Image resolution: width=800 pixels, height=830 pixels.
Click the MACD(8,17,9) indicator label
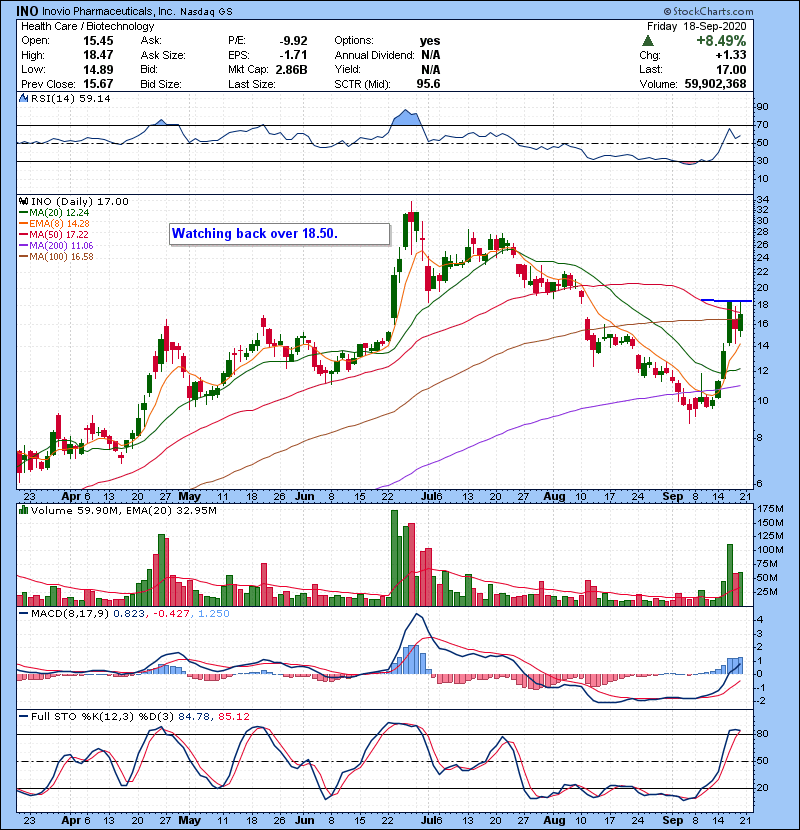70,614
